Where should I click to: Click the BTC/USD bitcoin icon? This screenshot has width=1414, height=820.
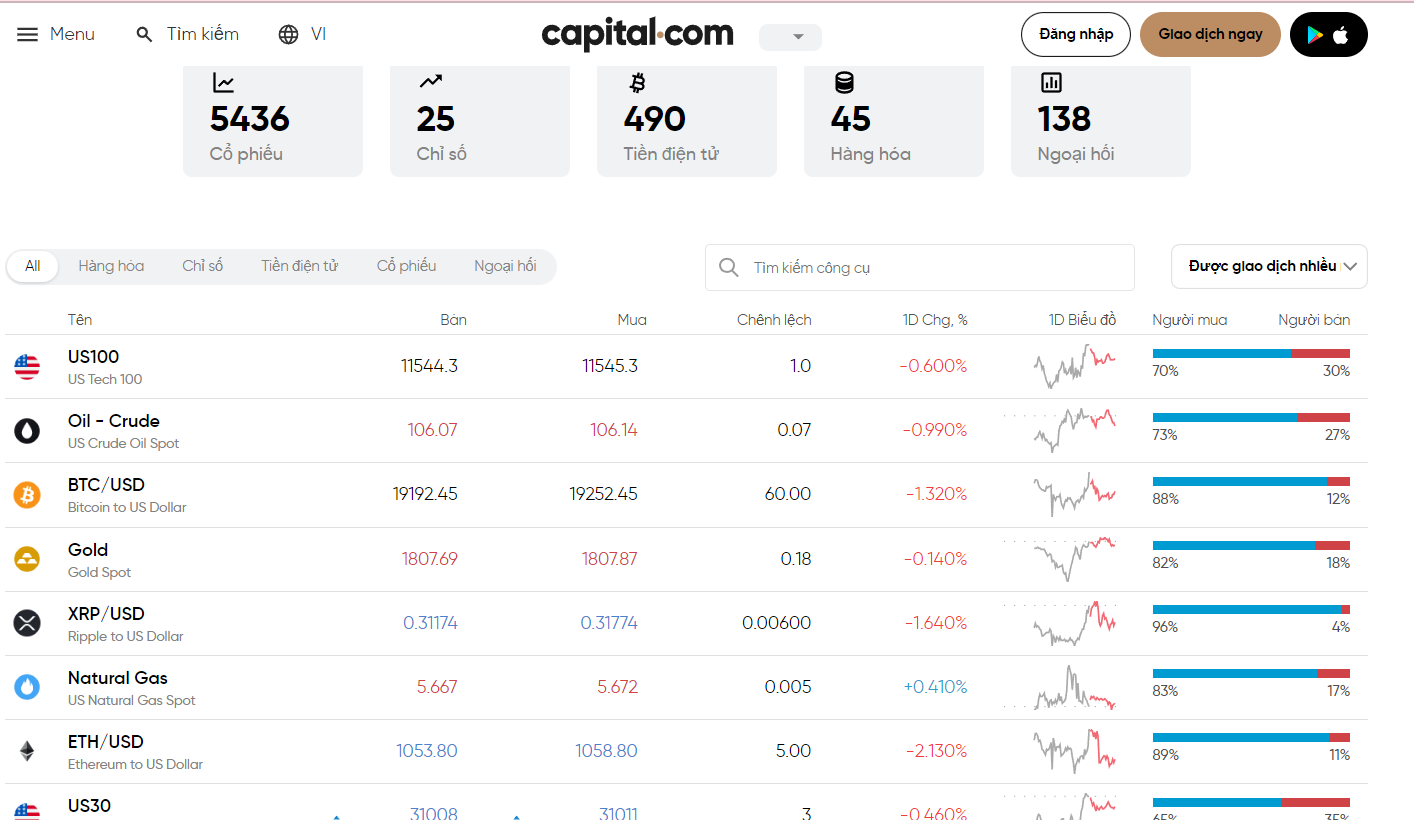point(27,495)
